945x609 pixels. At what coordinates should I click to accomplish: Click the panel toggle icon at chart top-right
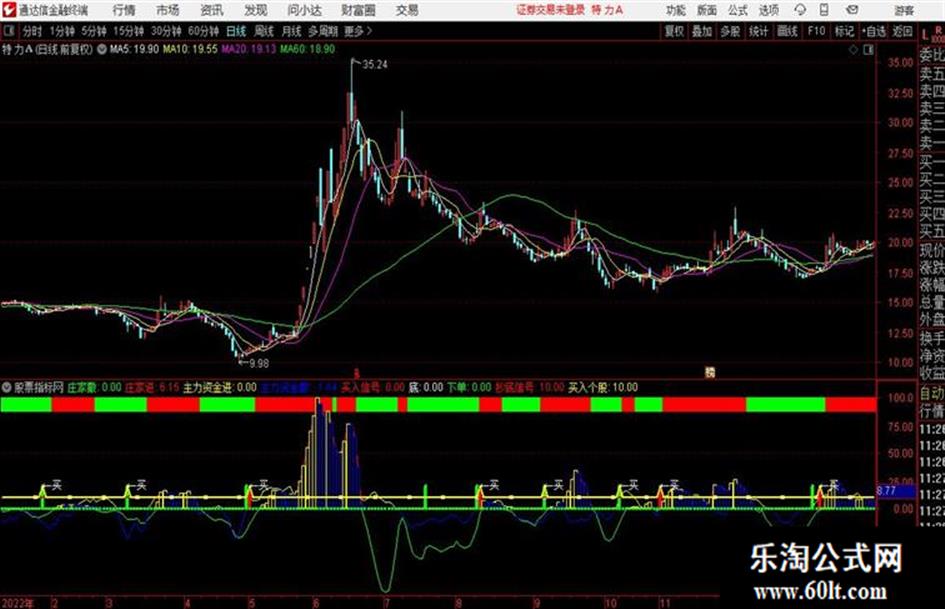868,50
